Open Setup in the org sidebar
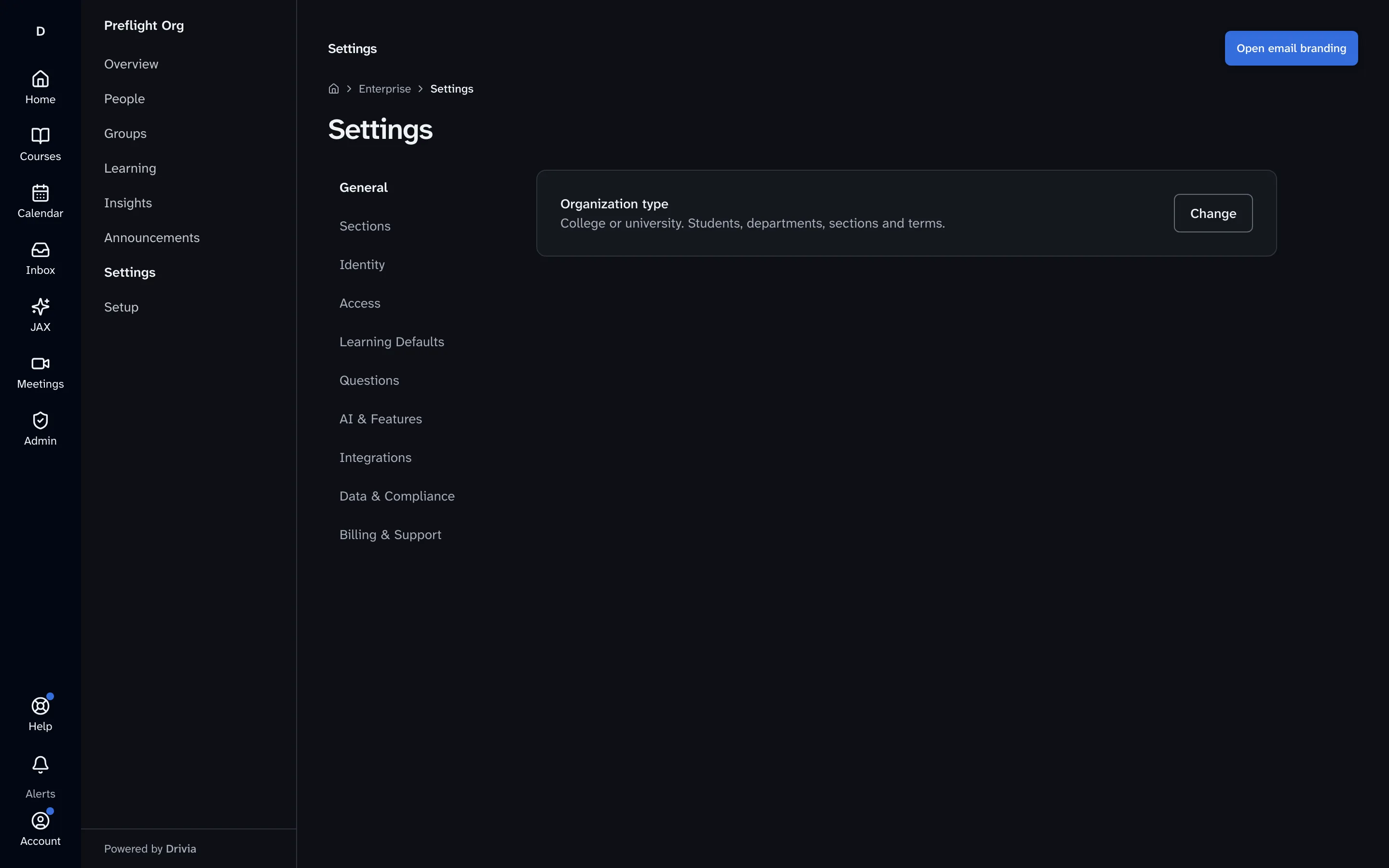The width and height of the screenshot is (1389, 868). [x=121, y=307]
